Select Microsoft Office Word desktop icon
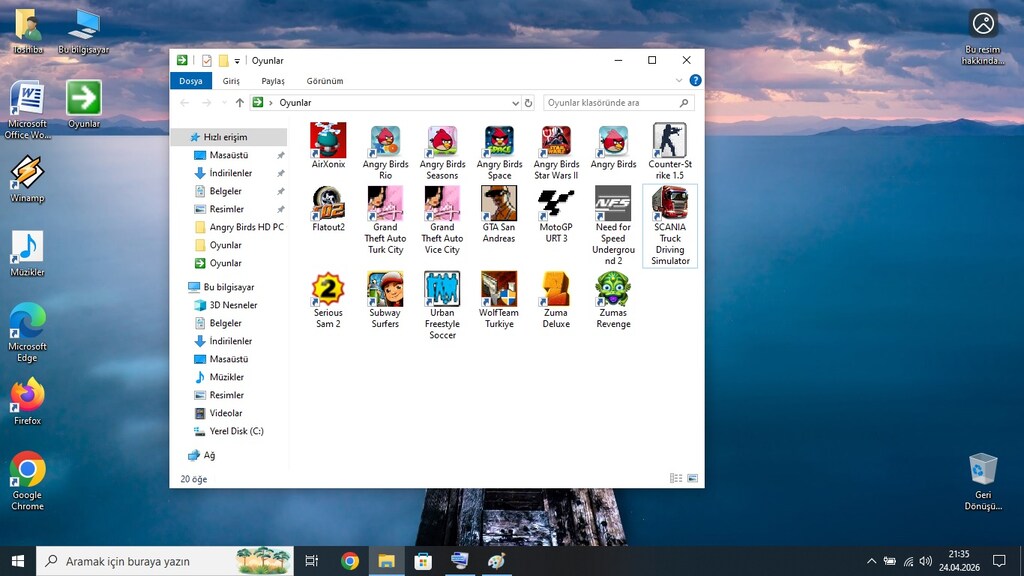Screen dimensions: 1024x576 tap(27, 110)
